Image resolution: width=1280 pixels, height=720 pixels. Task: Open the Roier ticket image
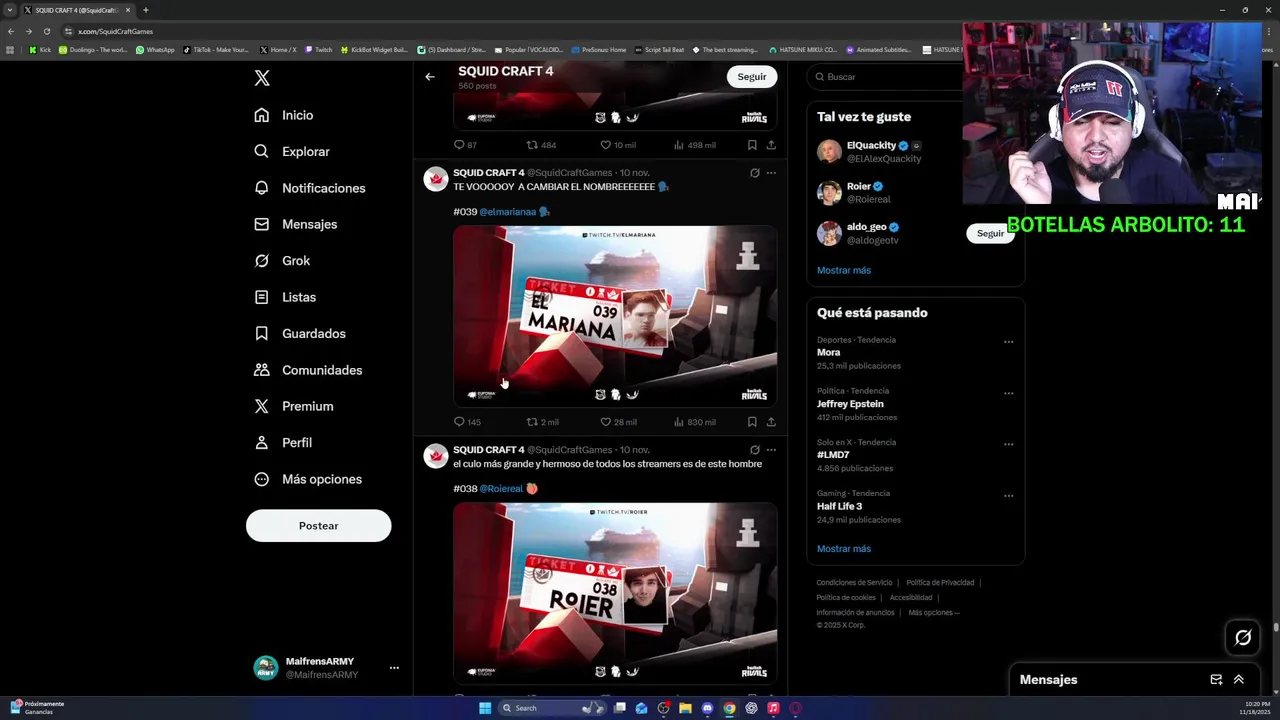click(x=615, y=593)
